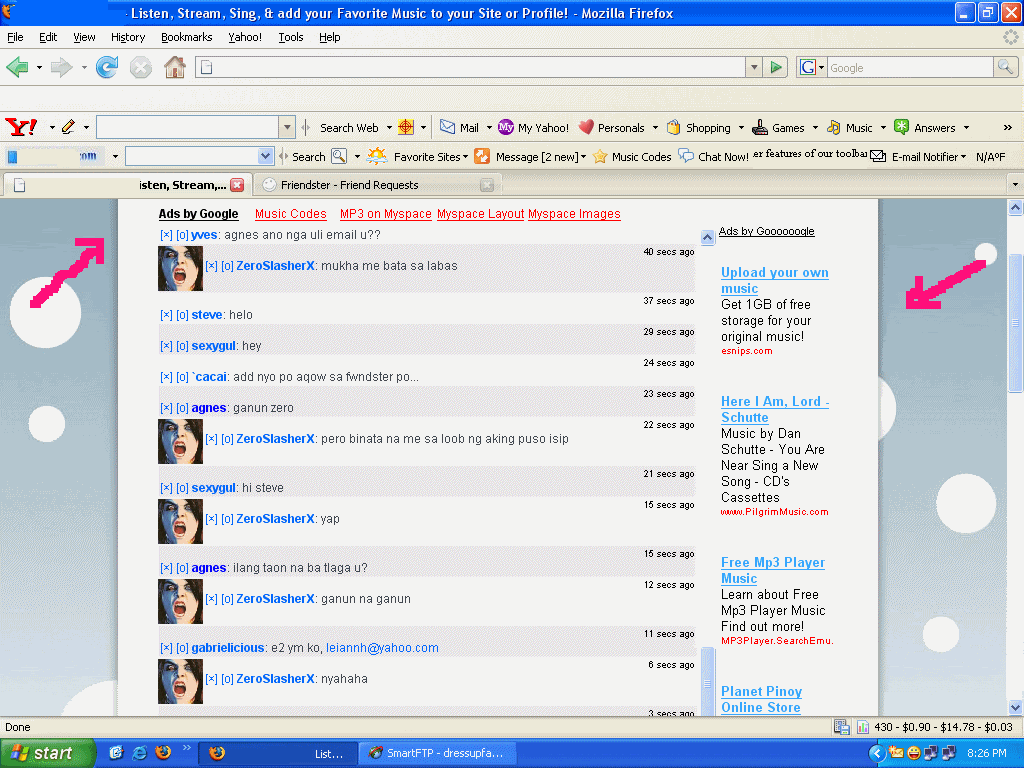Switch to Friendster - Friend Requests tab

click(377, 185)
